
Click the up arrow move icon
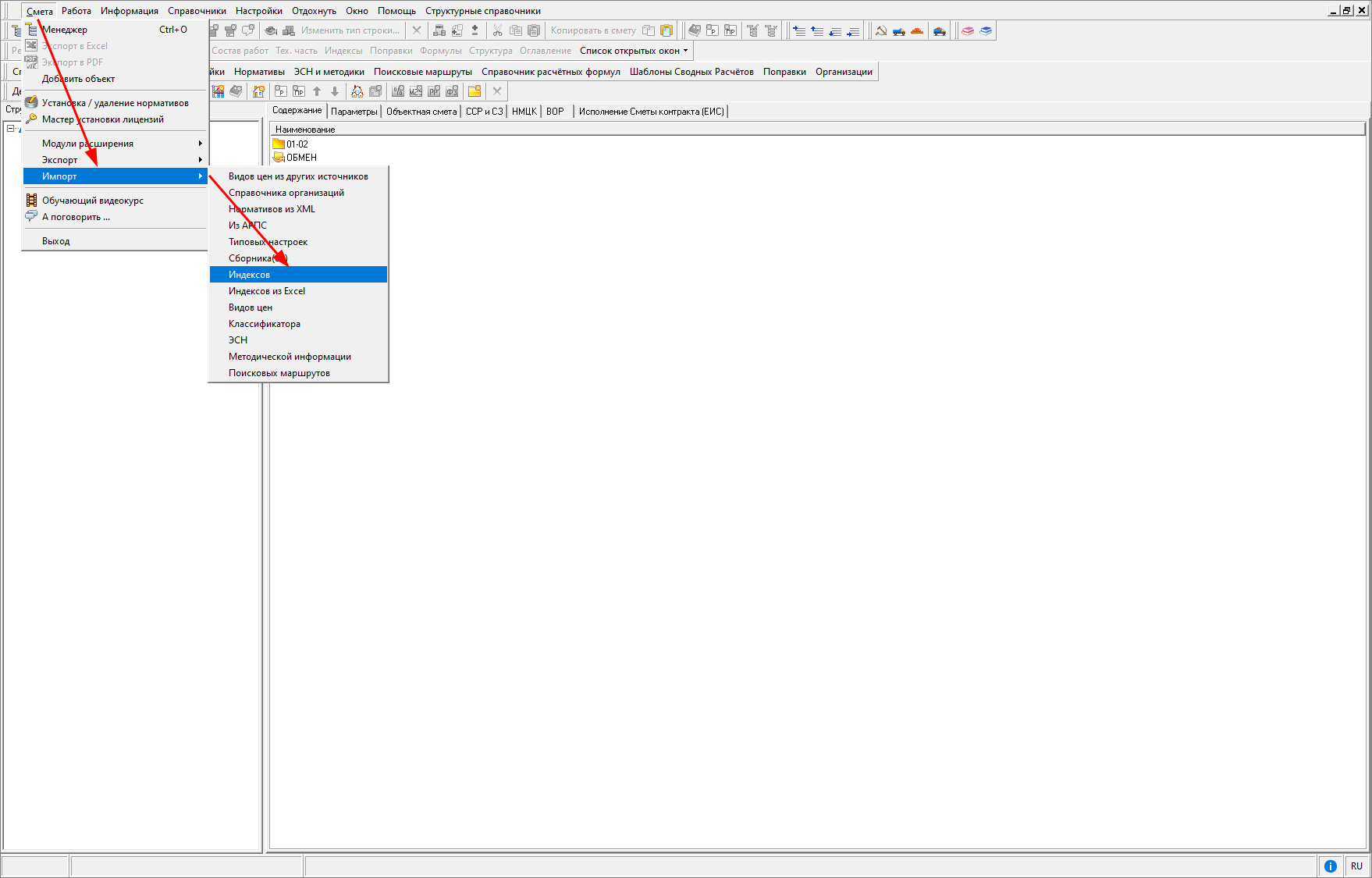point(317,91)
